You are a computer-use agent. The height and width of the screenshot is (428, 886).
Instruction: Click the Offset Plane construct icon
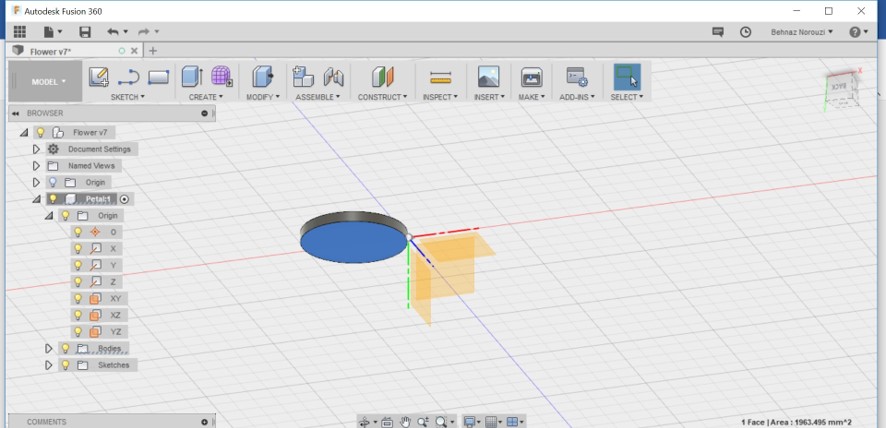tap(383, 77)
